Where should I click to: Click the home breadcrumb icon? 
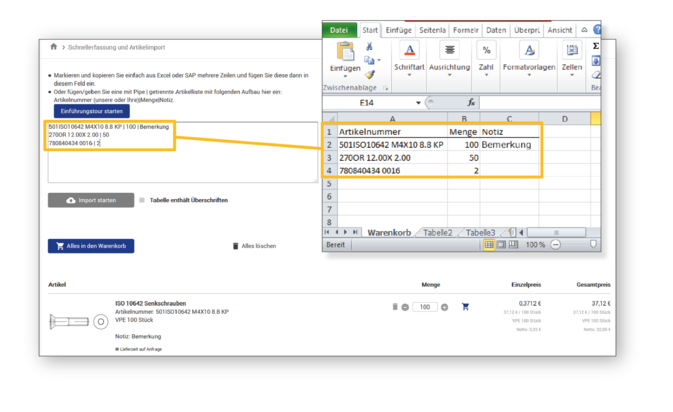click(x=53, y=46)
